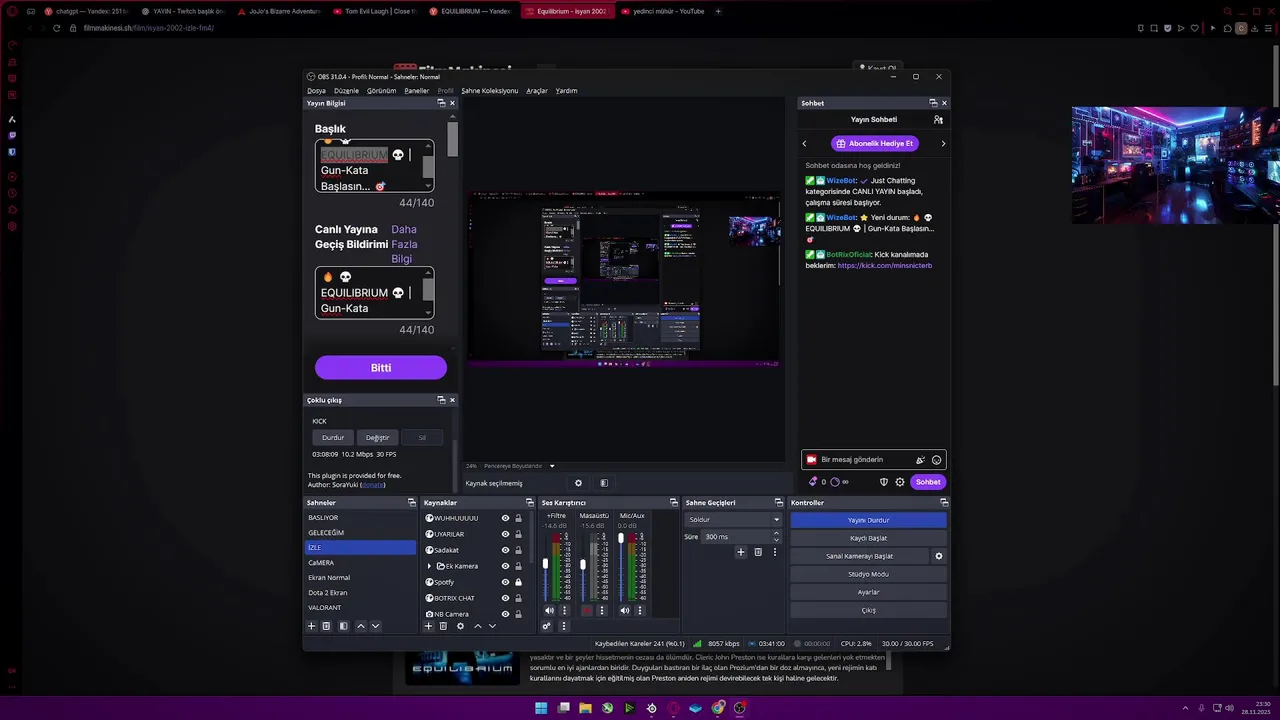Image resolution: width=1280 pixels, height=720 pixels.
Task: Toggle visibility of Sadakat source
Action: (505, 550)
